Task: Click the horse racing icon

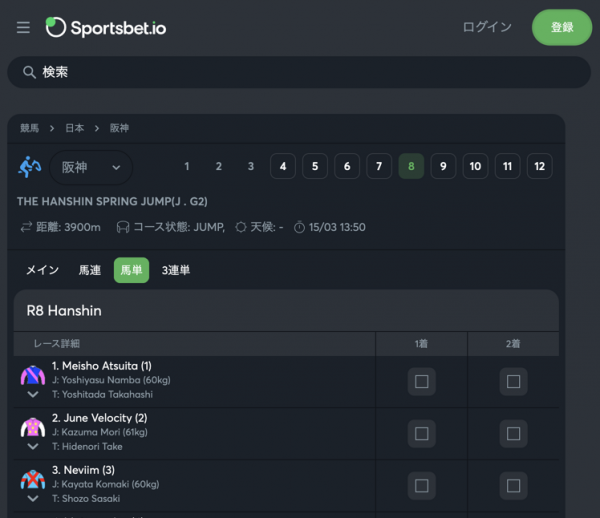Action: coord(30,166)
